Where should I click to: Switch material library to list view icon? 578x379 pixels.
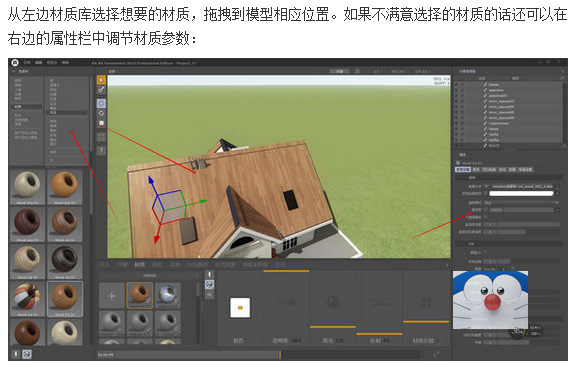tap(16, 354)
